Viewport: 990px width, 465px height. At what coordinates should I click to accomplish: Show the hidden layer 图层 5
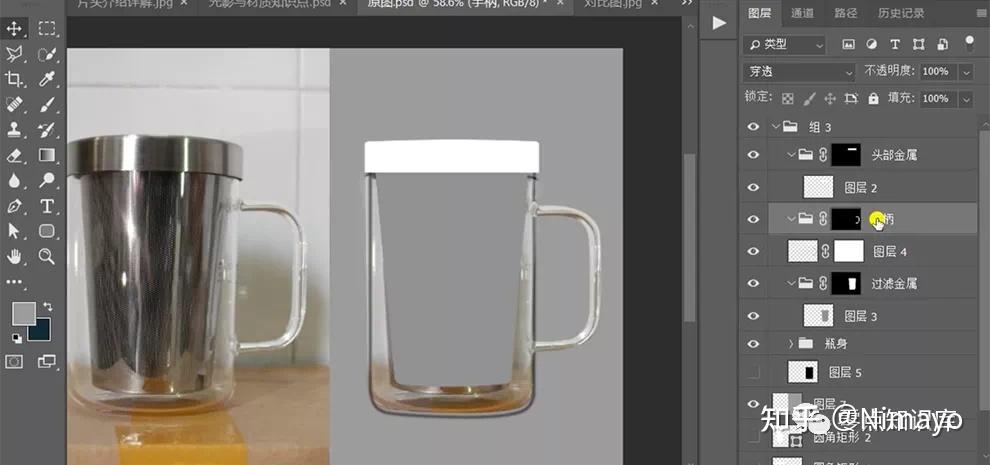point(753,373)
